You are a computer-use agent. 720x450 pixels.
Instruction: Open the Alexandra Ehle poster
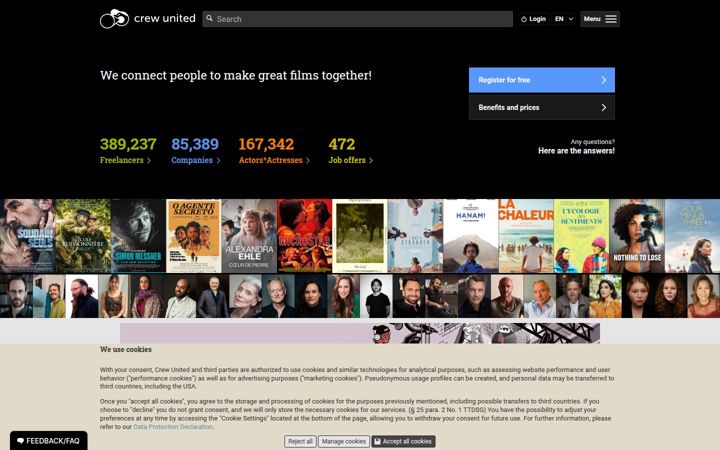tap(249, 236)
